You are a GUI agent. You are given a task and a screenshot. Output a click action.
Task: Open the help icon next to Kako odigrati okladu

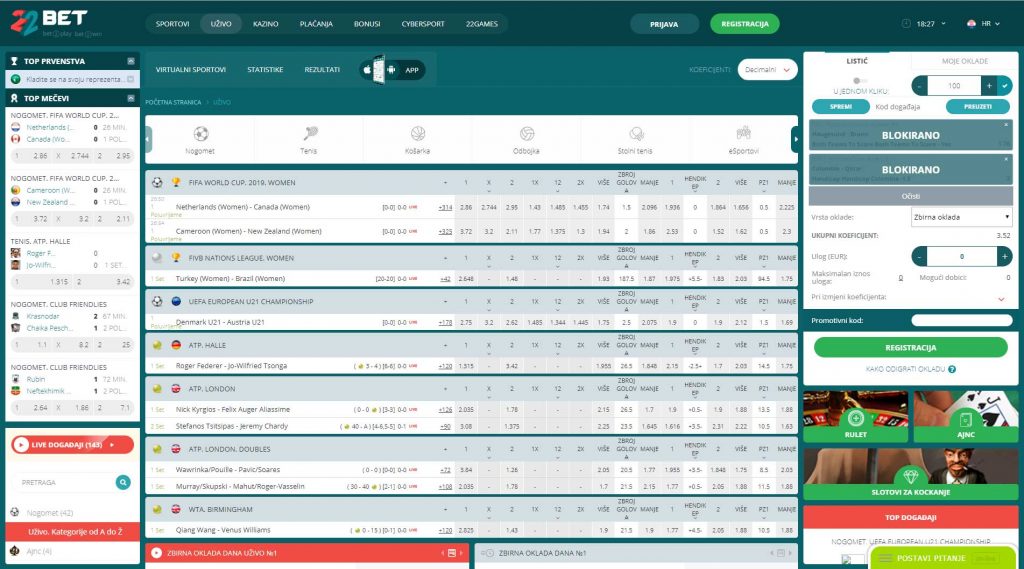[x=952, y=369]
